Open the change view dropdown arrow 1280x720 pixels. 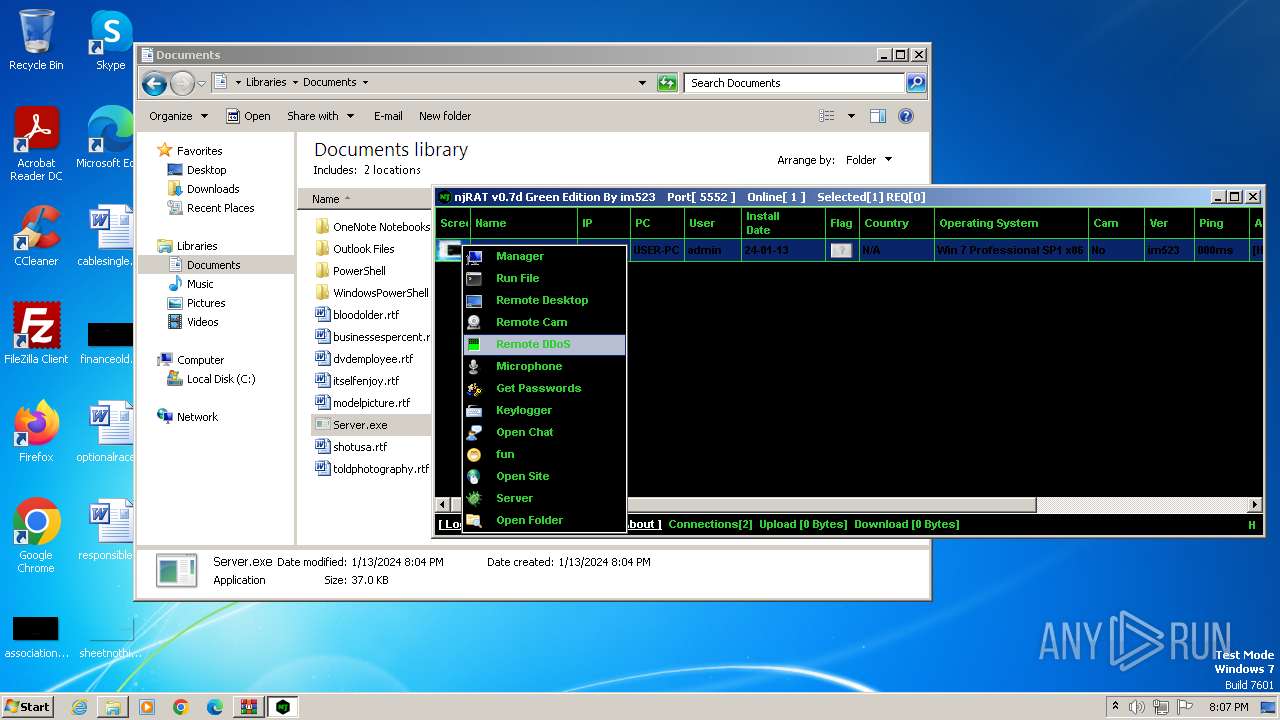tap(851, 116)
